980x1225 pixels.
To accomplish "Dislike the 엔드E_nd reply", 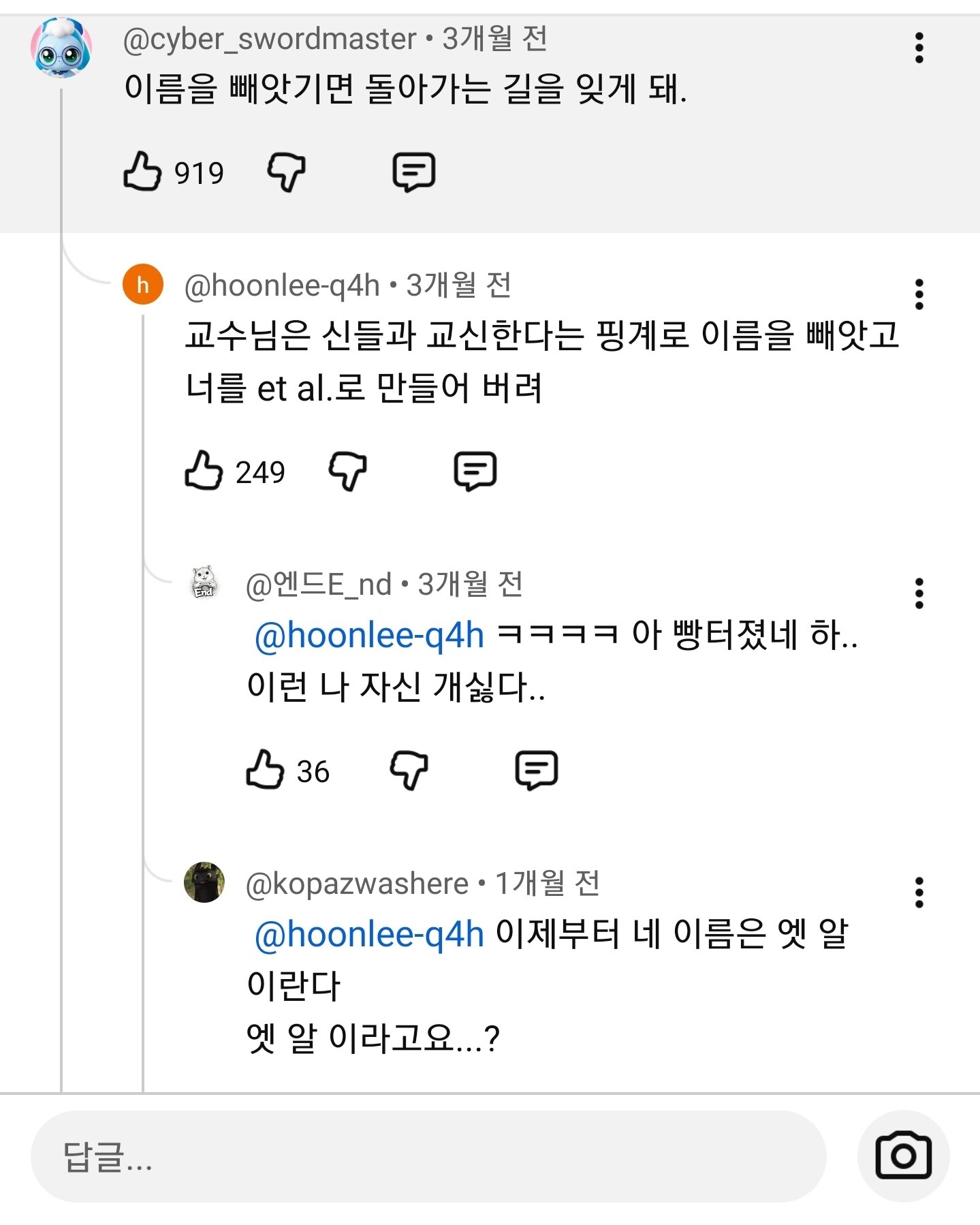I will coord(409,770).
